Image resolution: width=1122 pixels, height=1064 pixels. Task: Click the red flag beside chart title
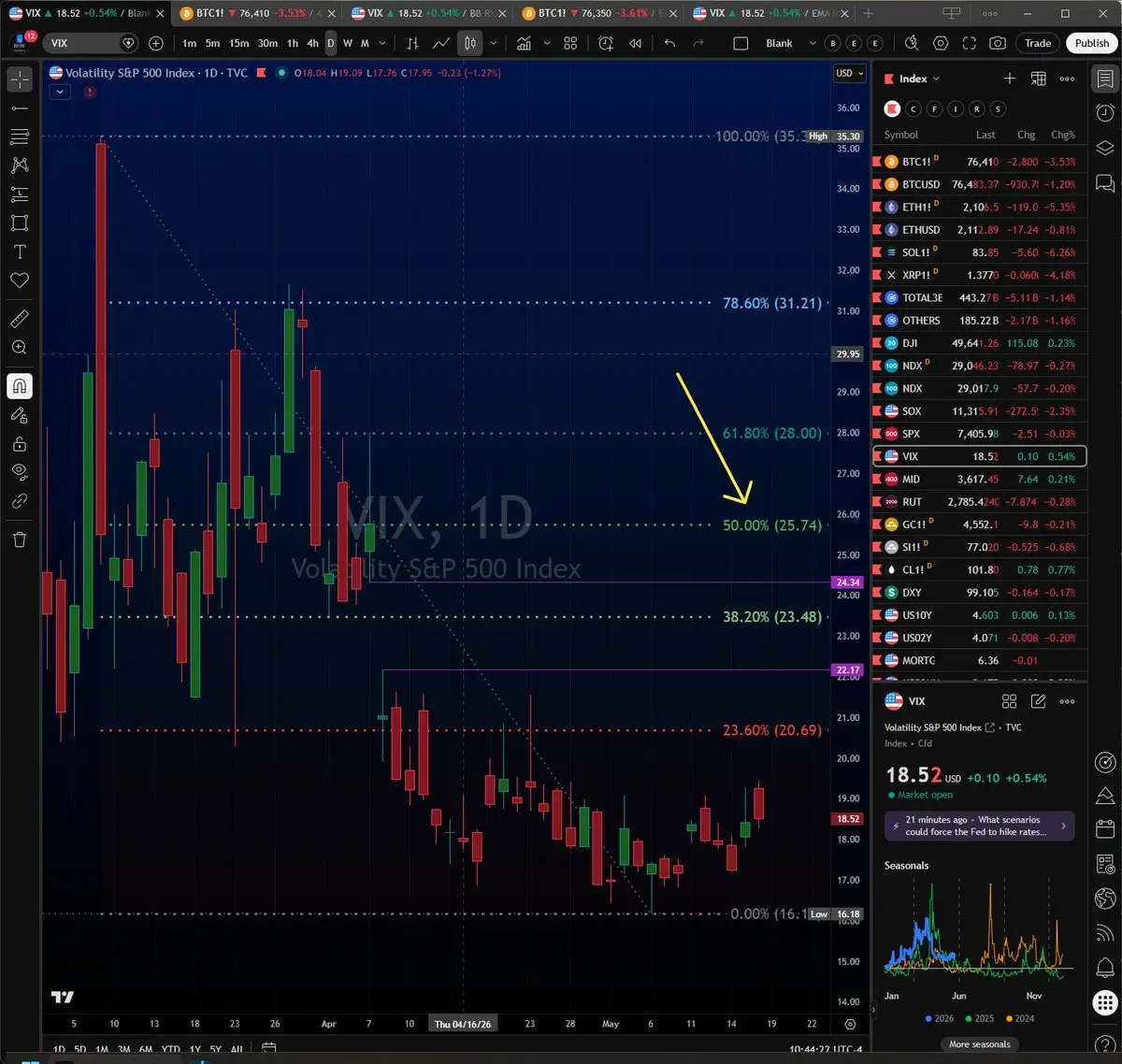261,73
